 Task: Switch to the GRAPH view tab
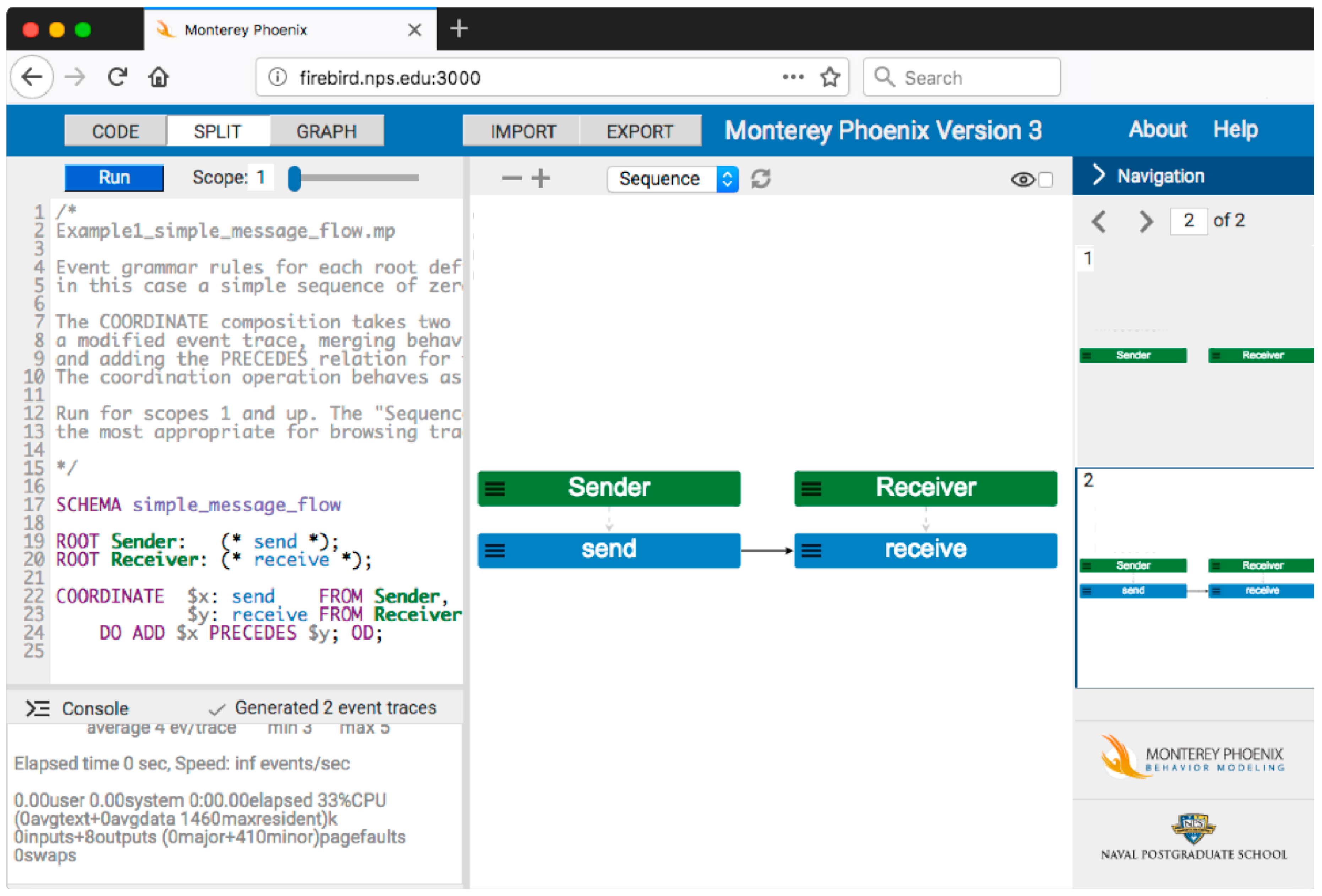point(327,131)
